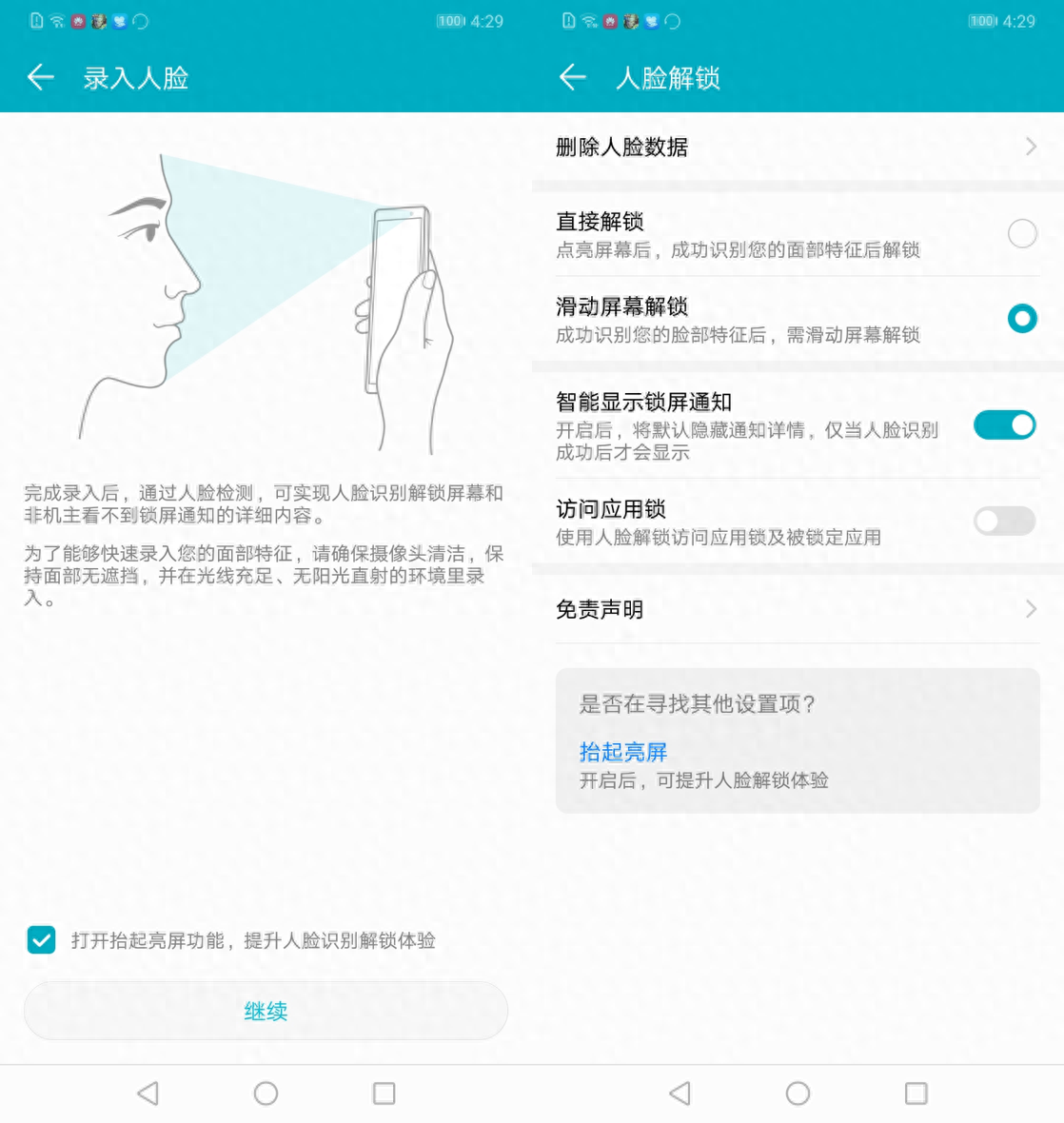Viewport: 1064px width, 1123px height.
Task: Turn off 智能显示锁屏通知 switch
Action: (1004, 425)
